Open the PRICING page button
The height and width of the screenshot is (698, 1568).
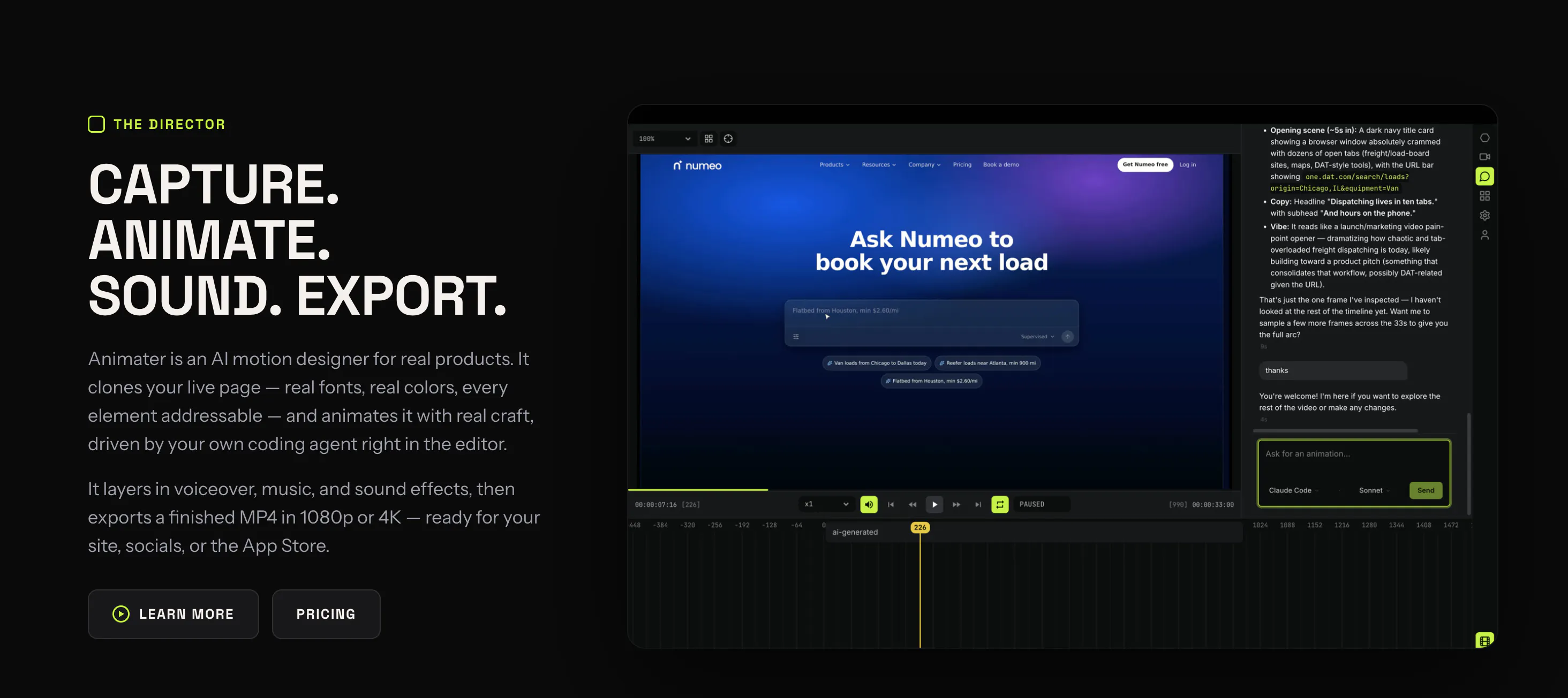point(326,613)
